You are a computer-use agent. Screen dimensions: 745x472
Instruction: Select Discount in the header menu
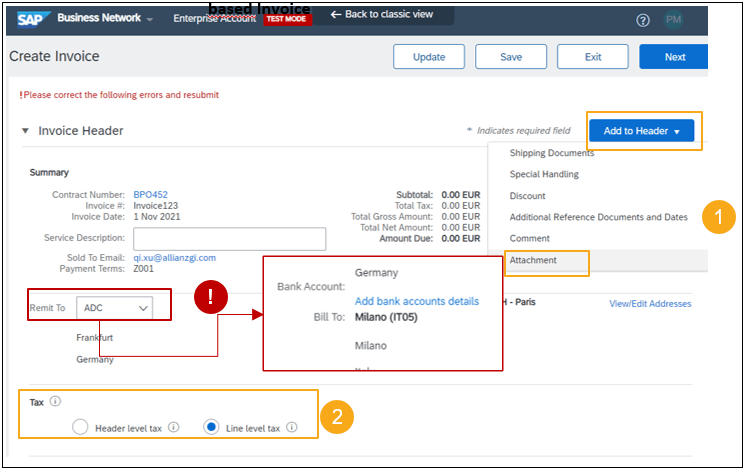pyautogui.click(x=527, y=196)
